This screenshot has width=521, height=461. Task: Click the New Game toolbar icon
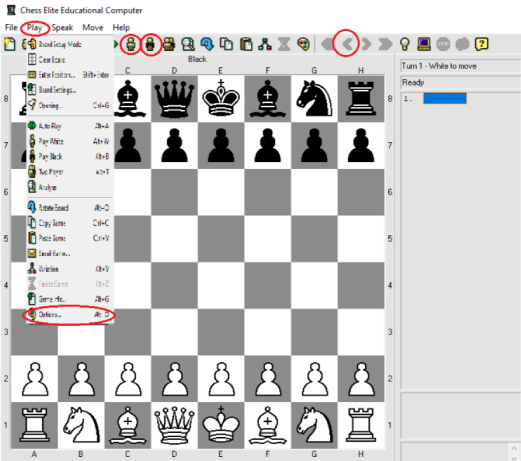pyautogui.click(x=9, y=44)
